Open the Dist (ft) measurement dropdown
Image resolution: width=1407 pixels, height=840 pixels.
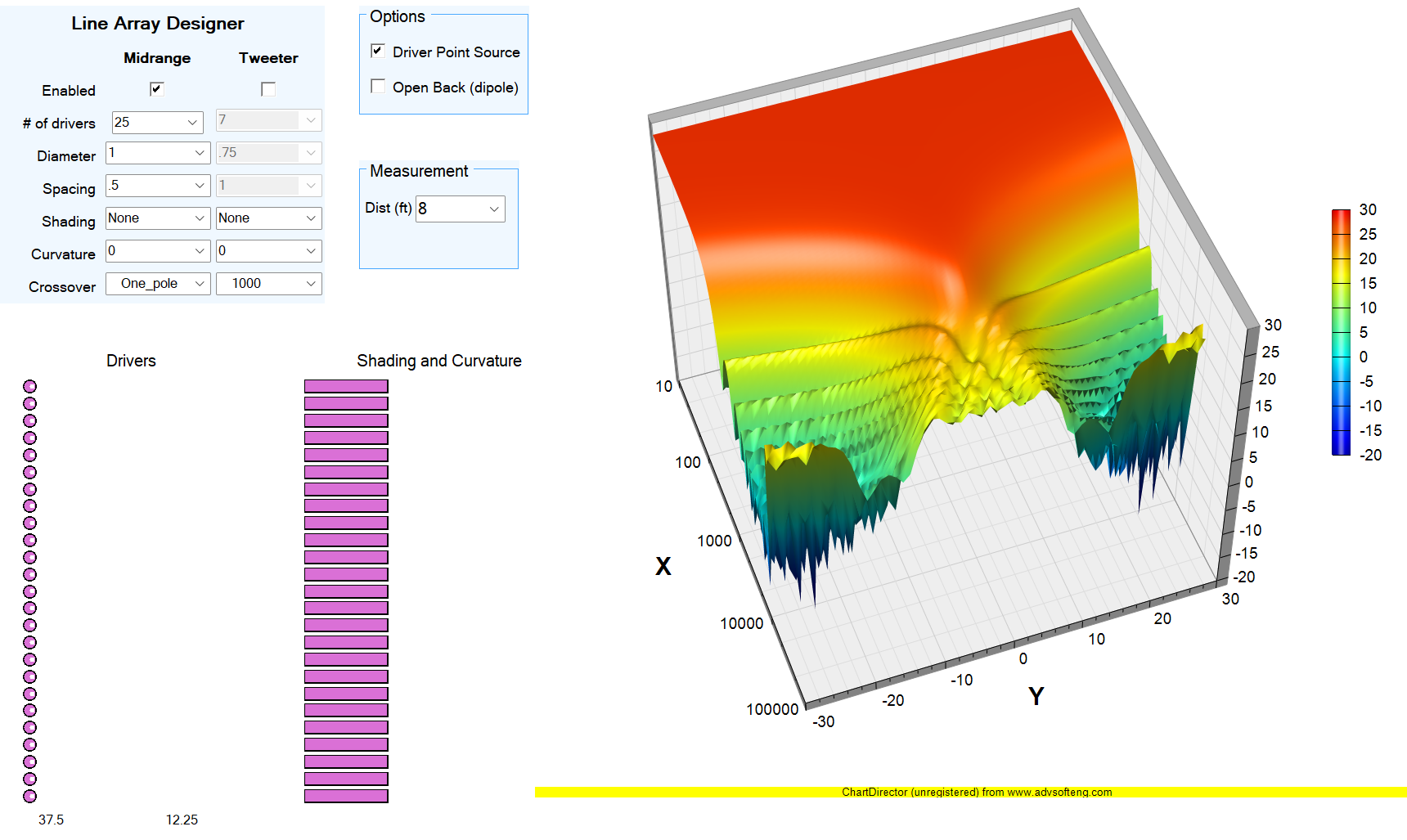coord(461,209)
